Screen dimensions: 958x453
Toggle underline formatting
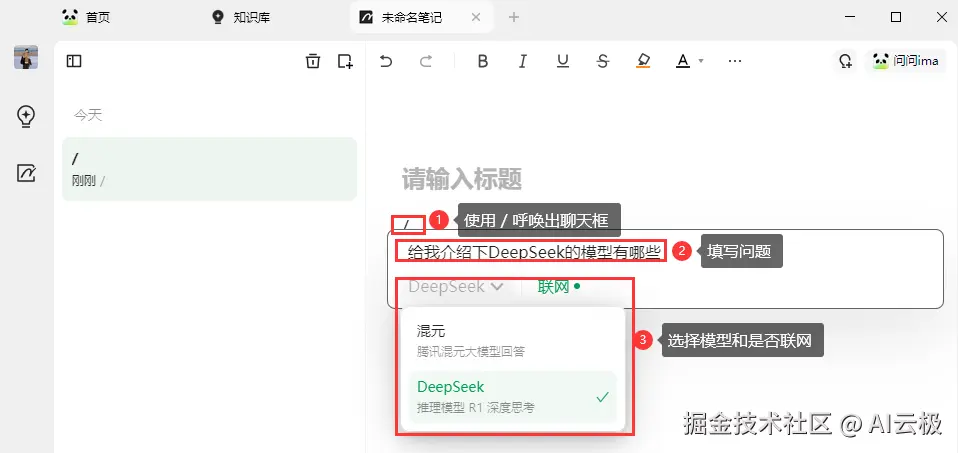(563, 61)
